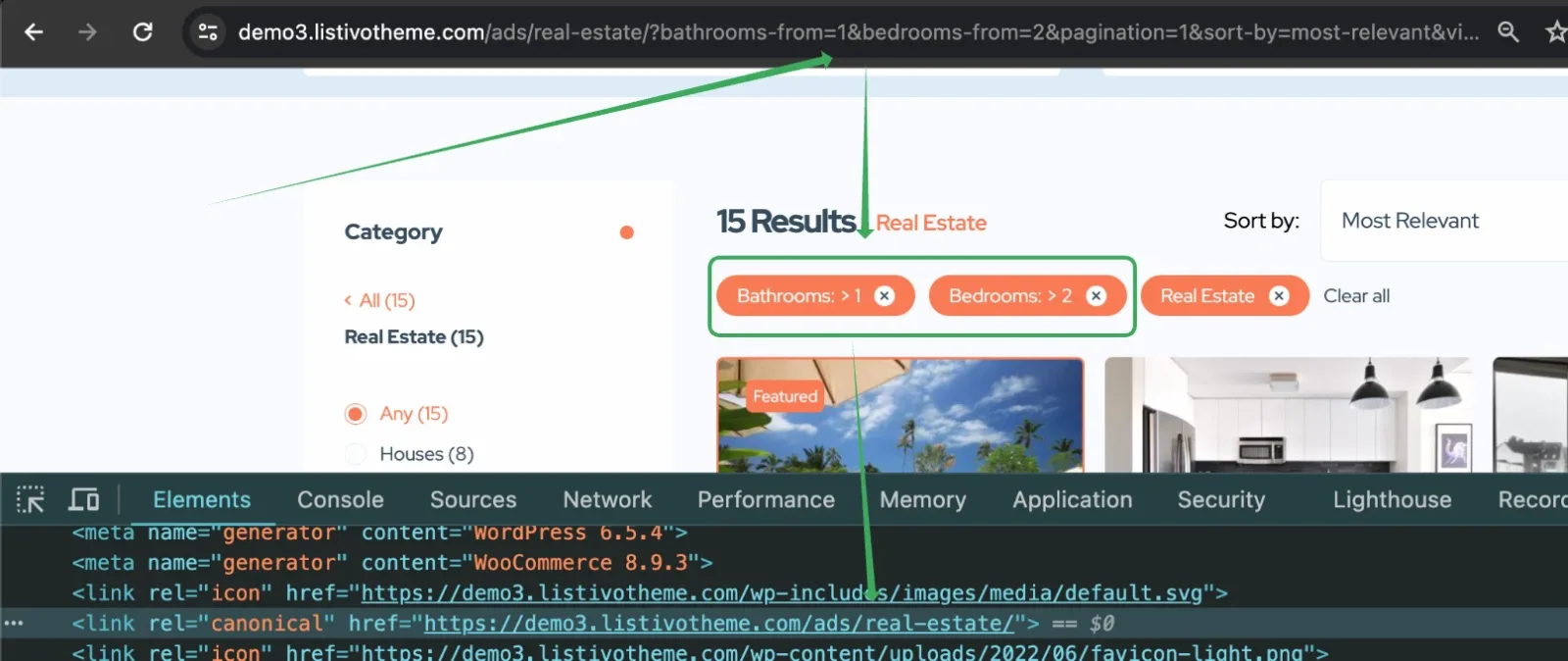Open the favicon-light.png href link
The image size is (1568, 661).
pyautogui.click(x=833, y=652)
